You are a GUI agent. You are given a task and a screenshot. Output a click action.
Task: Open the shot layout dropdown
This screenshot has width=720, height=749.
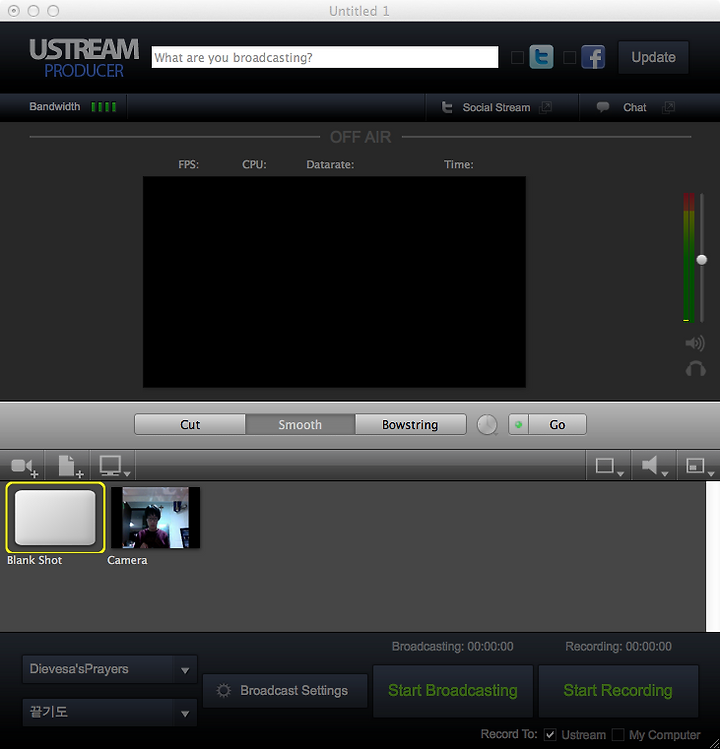[609, 466]
